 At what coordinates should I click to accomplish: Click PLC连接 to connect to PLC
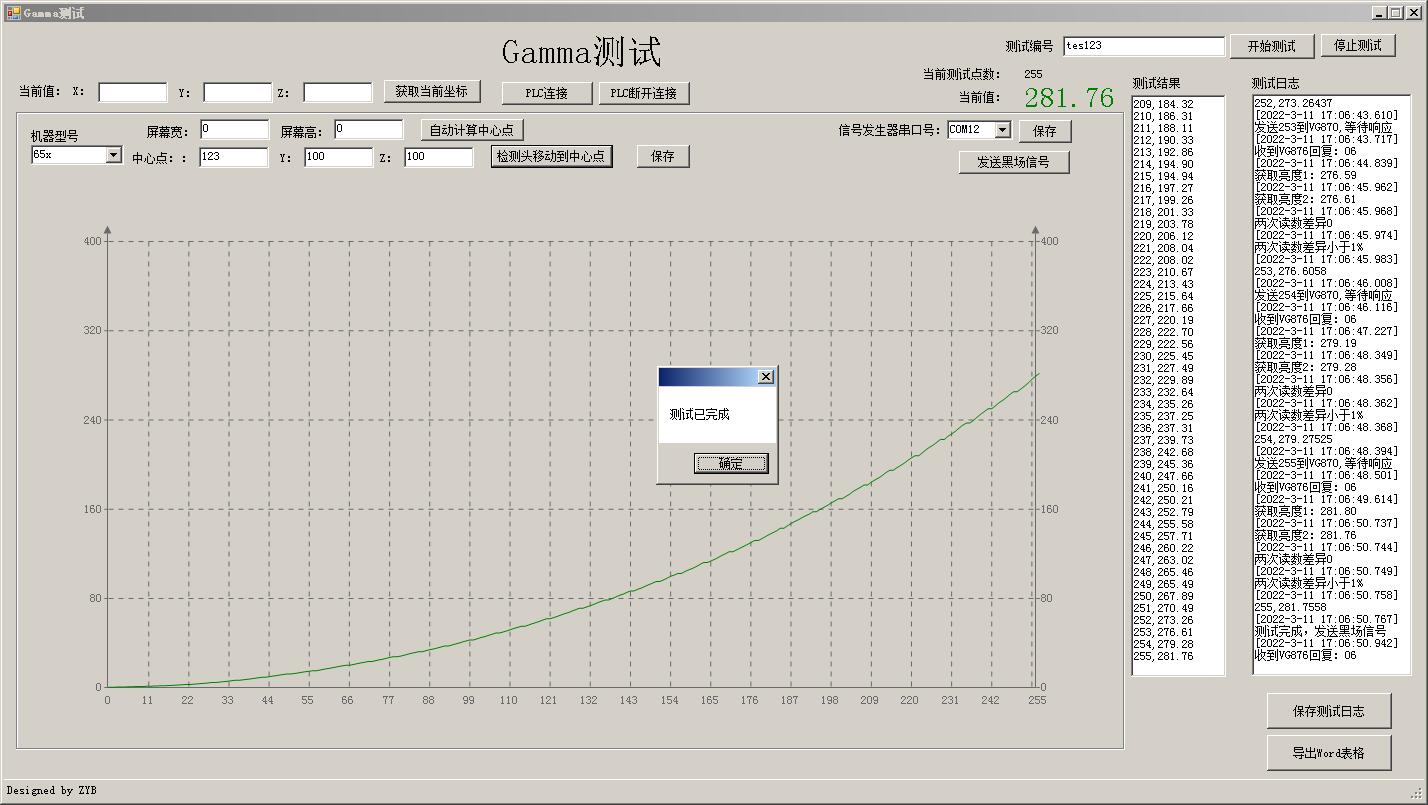pyautogui.click(x=548, y=92)
